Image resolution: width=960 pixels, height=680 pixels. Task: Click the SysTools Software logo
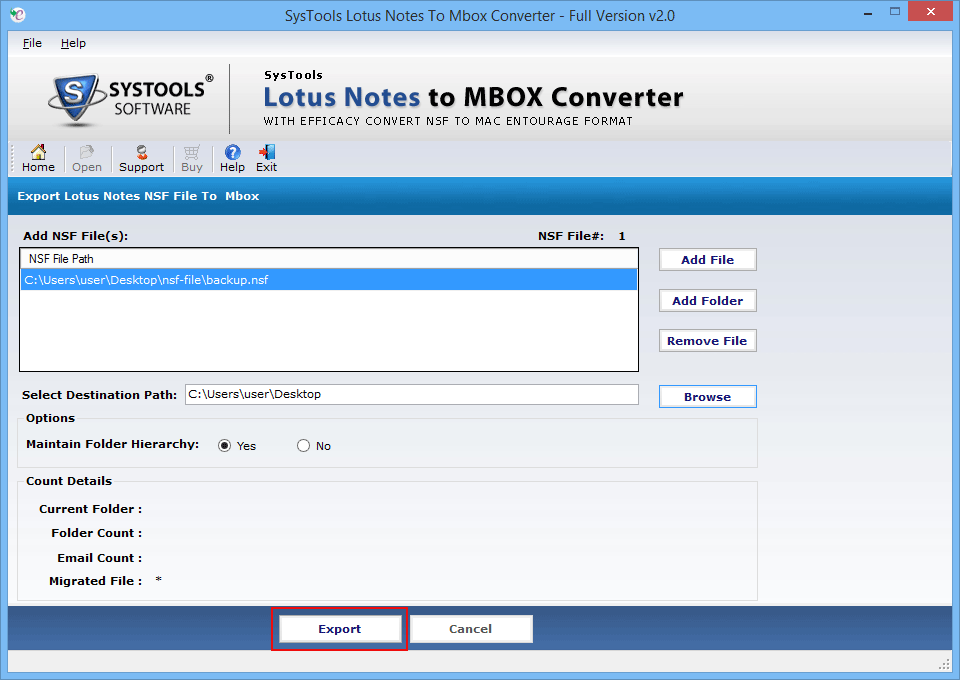[x=130, y=99]
